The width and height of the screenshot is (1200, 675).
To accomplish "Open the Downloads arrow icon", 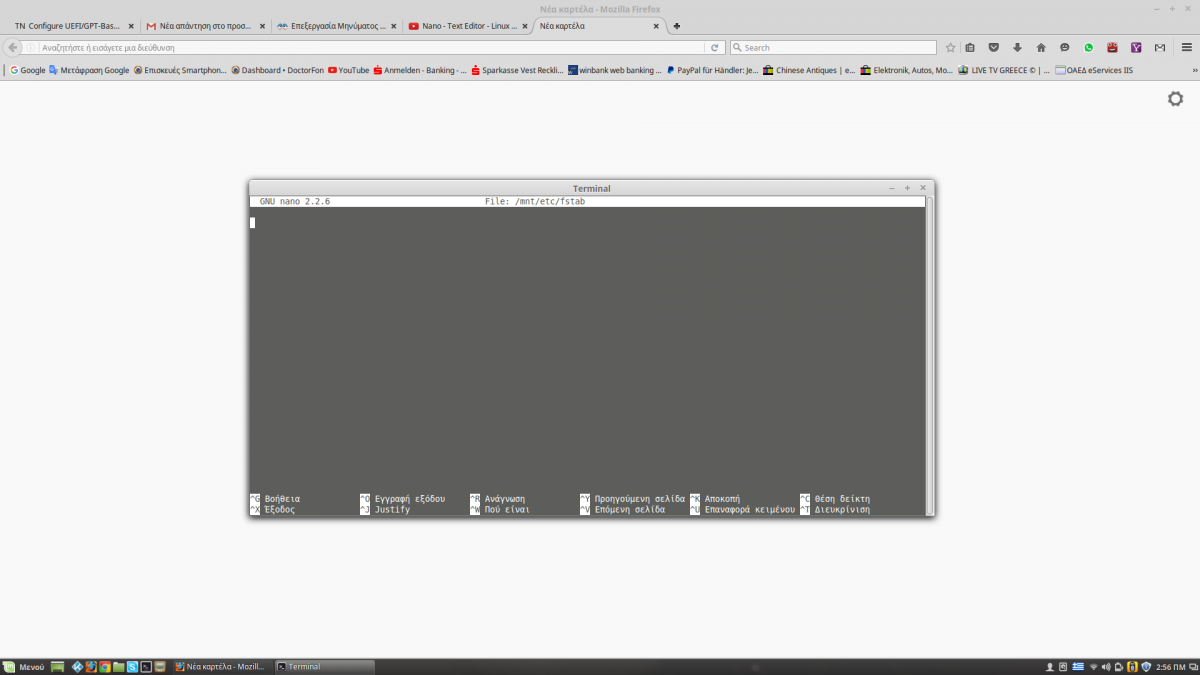I will pyautogui.click(x=1017, y=47).
